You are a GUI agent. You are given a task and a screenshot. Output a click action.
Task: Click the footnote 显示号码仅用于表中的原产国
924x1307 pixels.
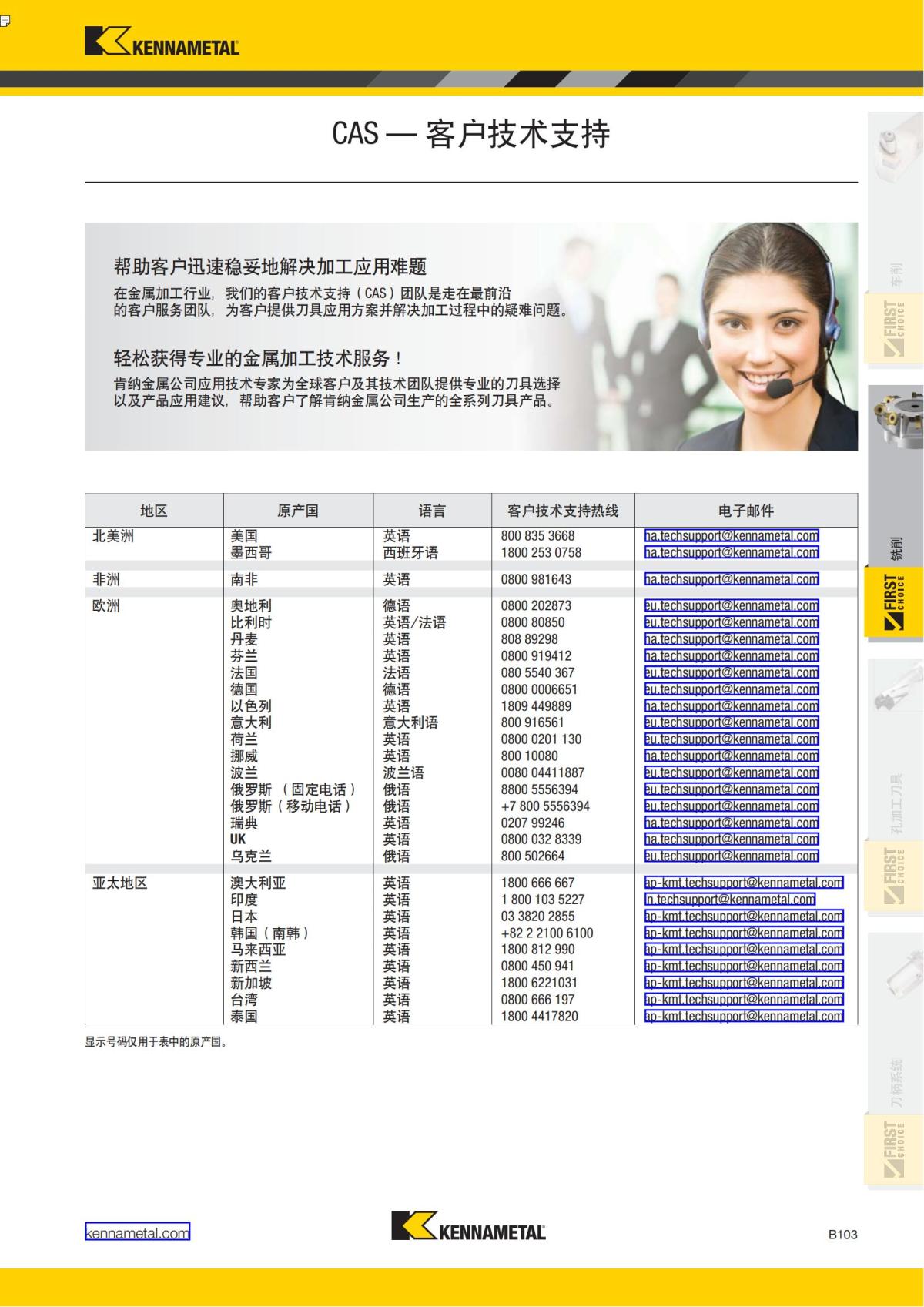[156, 1042]
